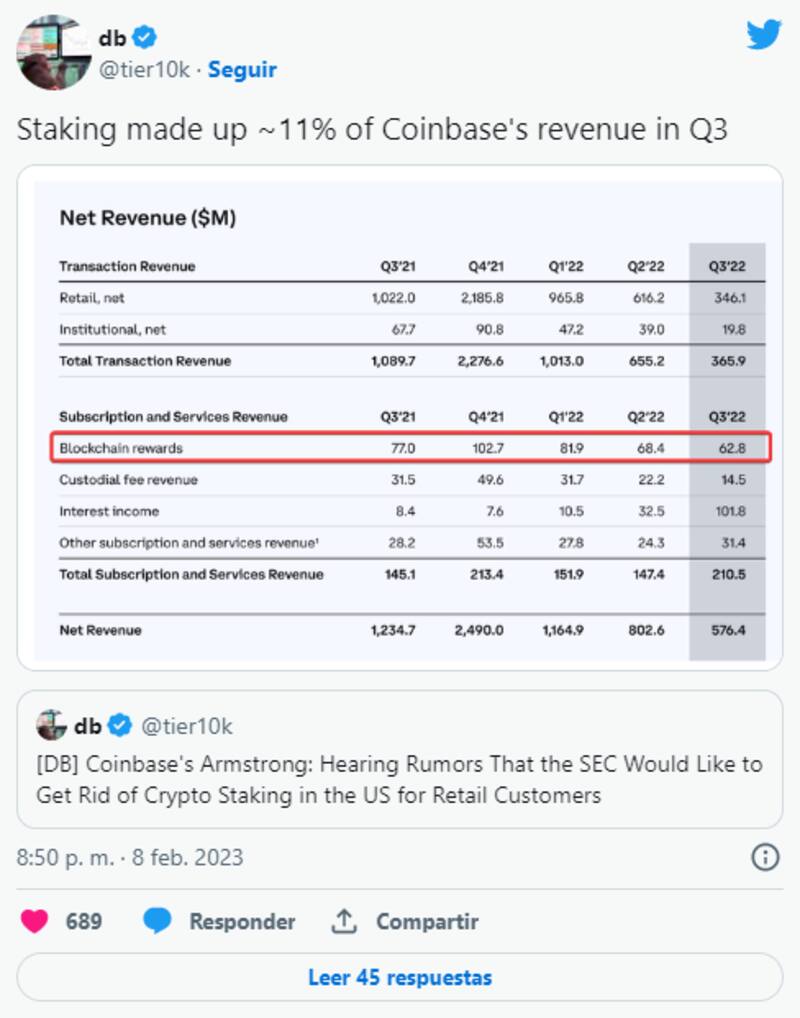The image size is (800, 1018).
Task: Click the Twitter bird logo
Action: tap(764, 35)
